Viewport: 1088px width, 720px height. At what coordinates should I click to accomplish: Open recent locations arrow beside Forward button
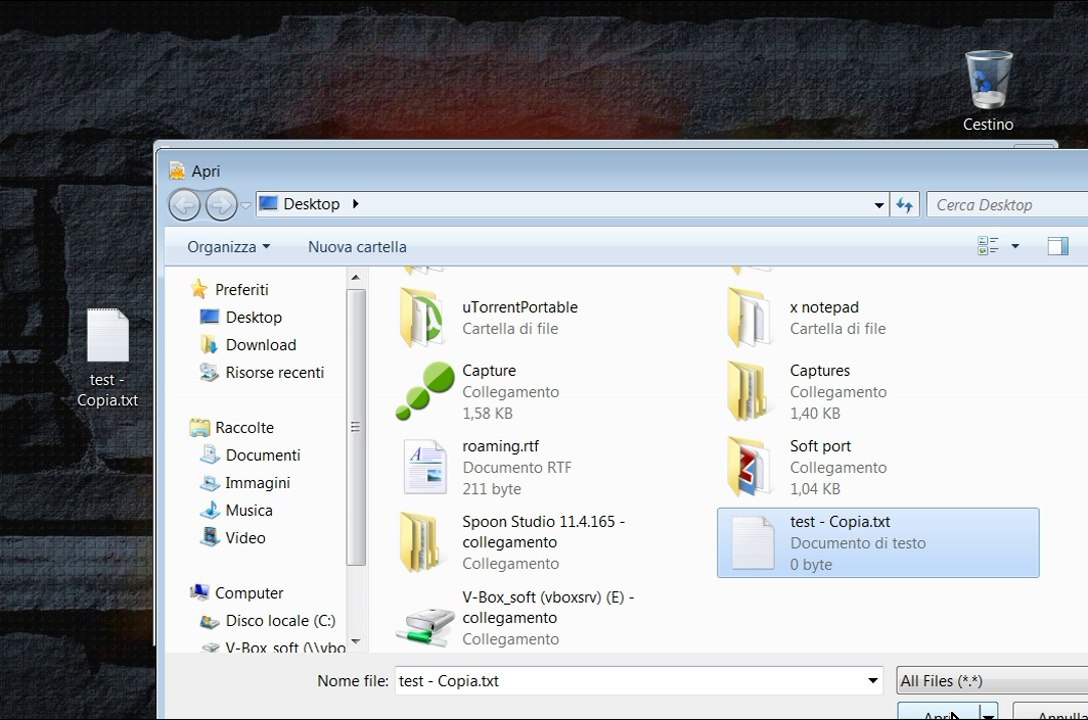click(x=245, y=205)
